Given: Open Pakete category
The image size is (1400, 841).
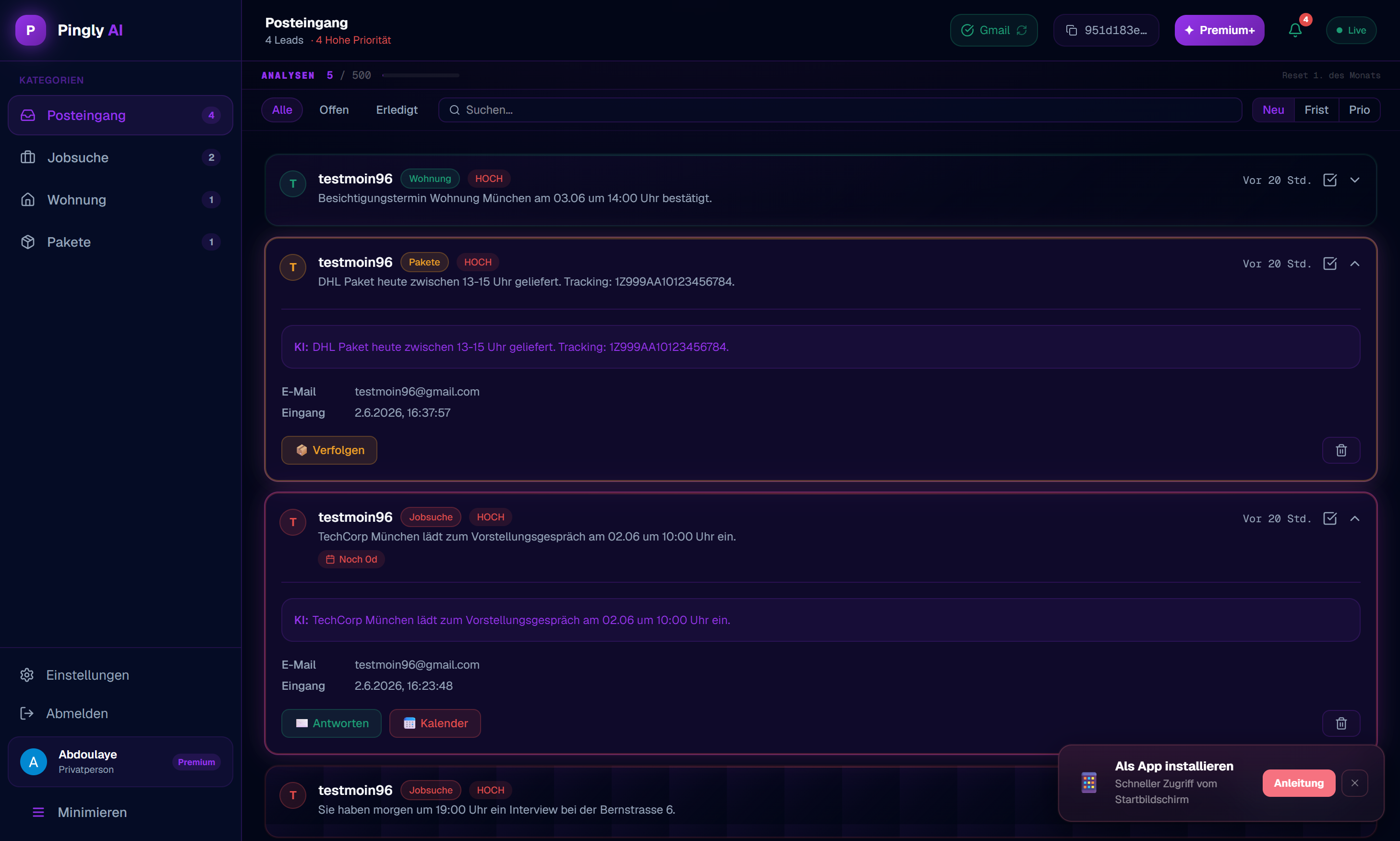Looking at the screenshot, I should pyautogui.click(x=120, y=242).
